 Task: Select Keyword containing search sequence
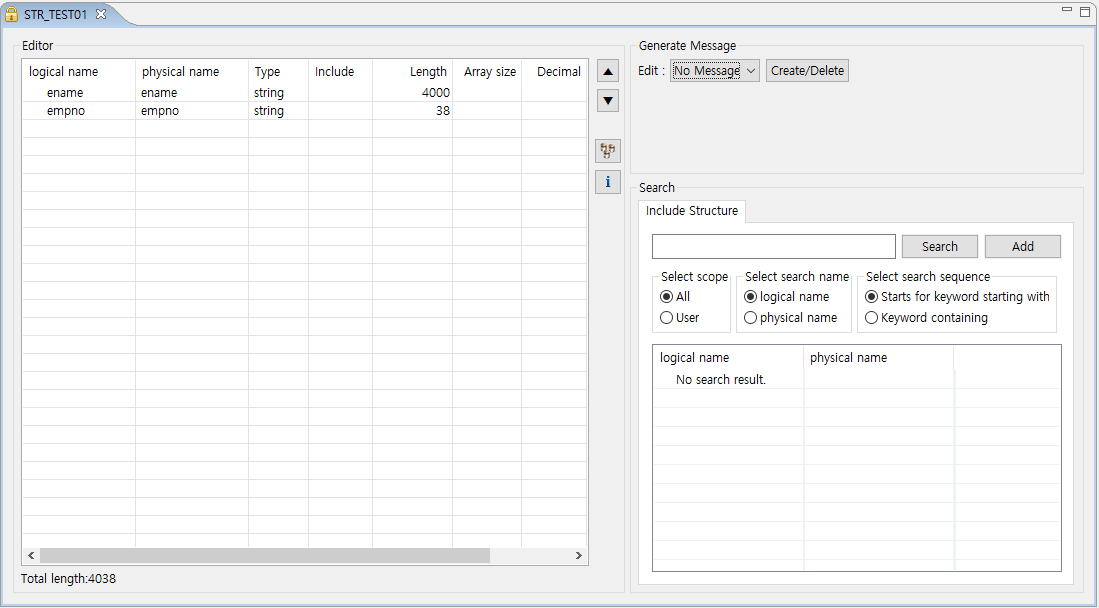tap(872, 318)
